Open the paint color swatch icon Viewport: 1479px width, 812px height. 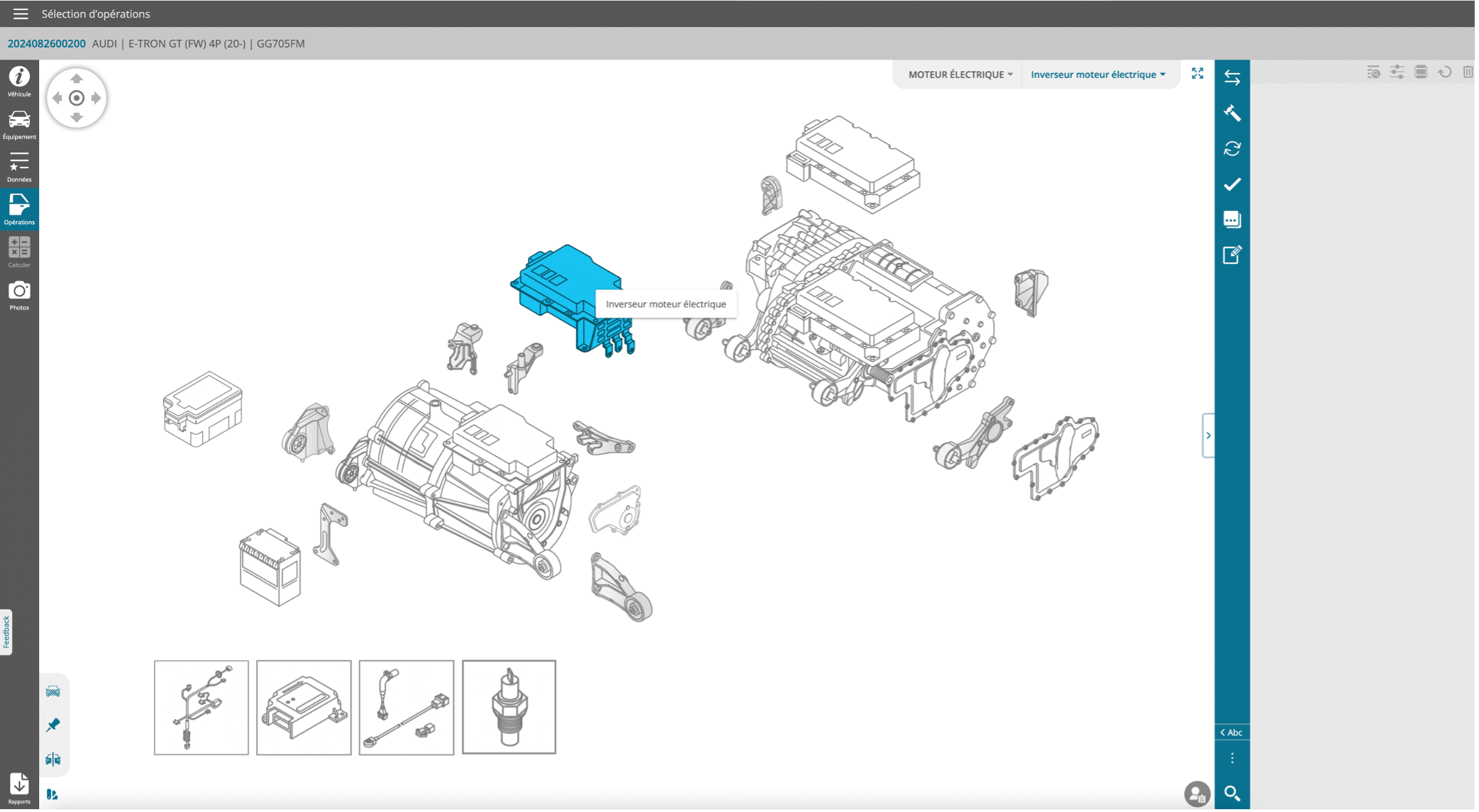[x=52, y=794]
